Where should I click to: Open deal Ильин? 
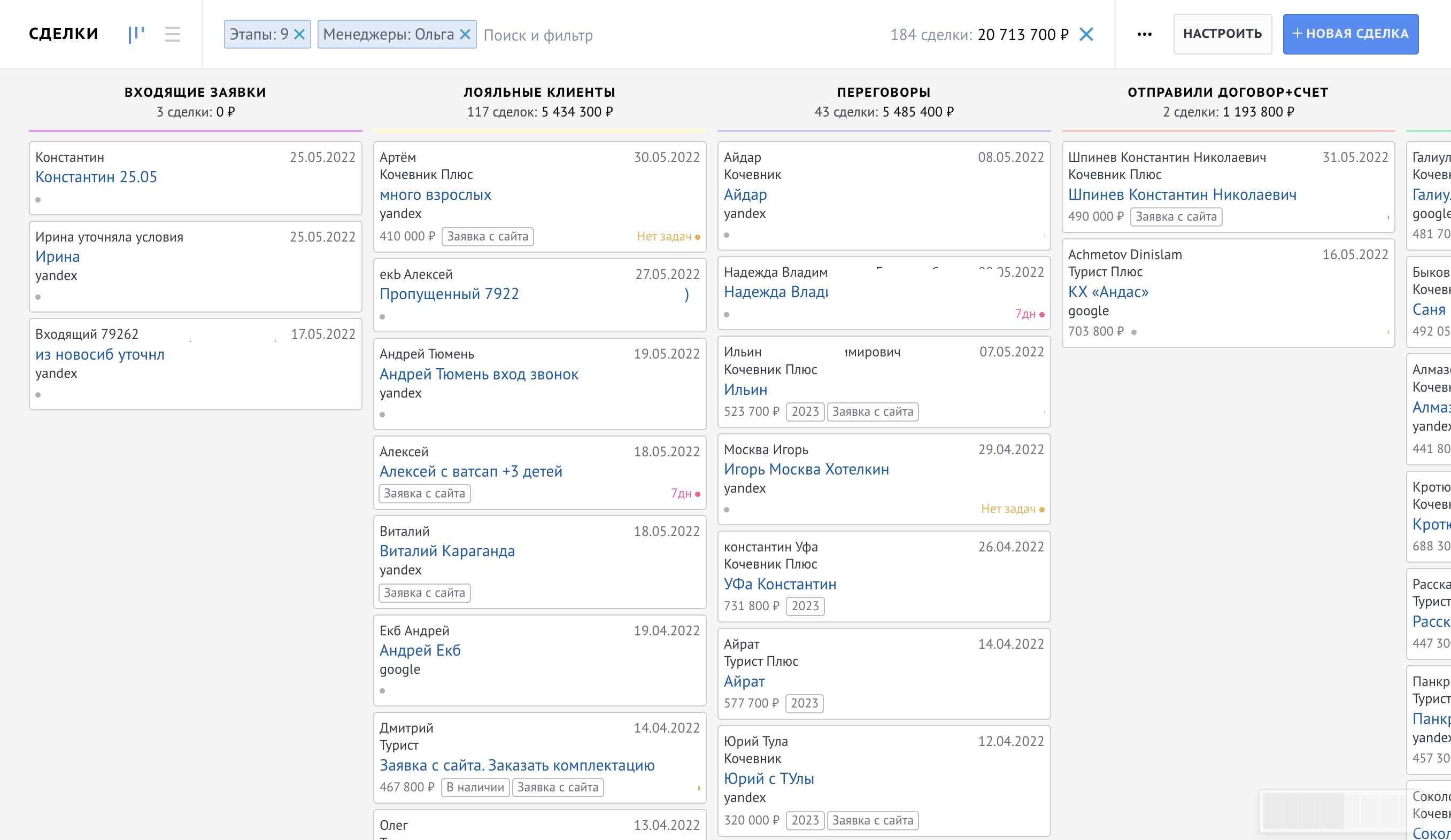tap(746, 390)
